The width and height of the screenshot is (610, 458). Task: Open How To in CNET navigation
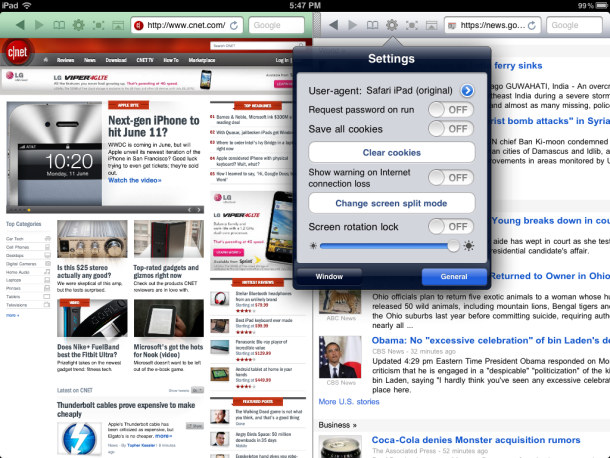[x=171, y=60]
